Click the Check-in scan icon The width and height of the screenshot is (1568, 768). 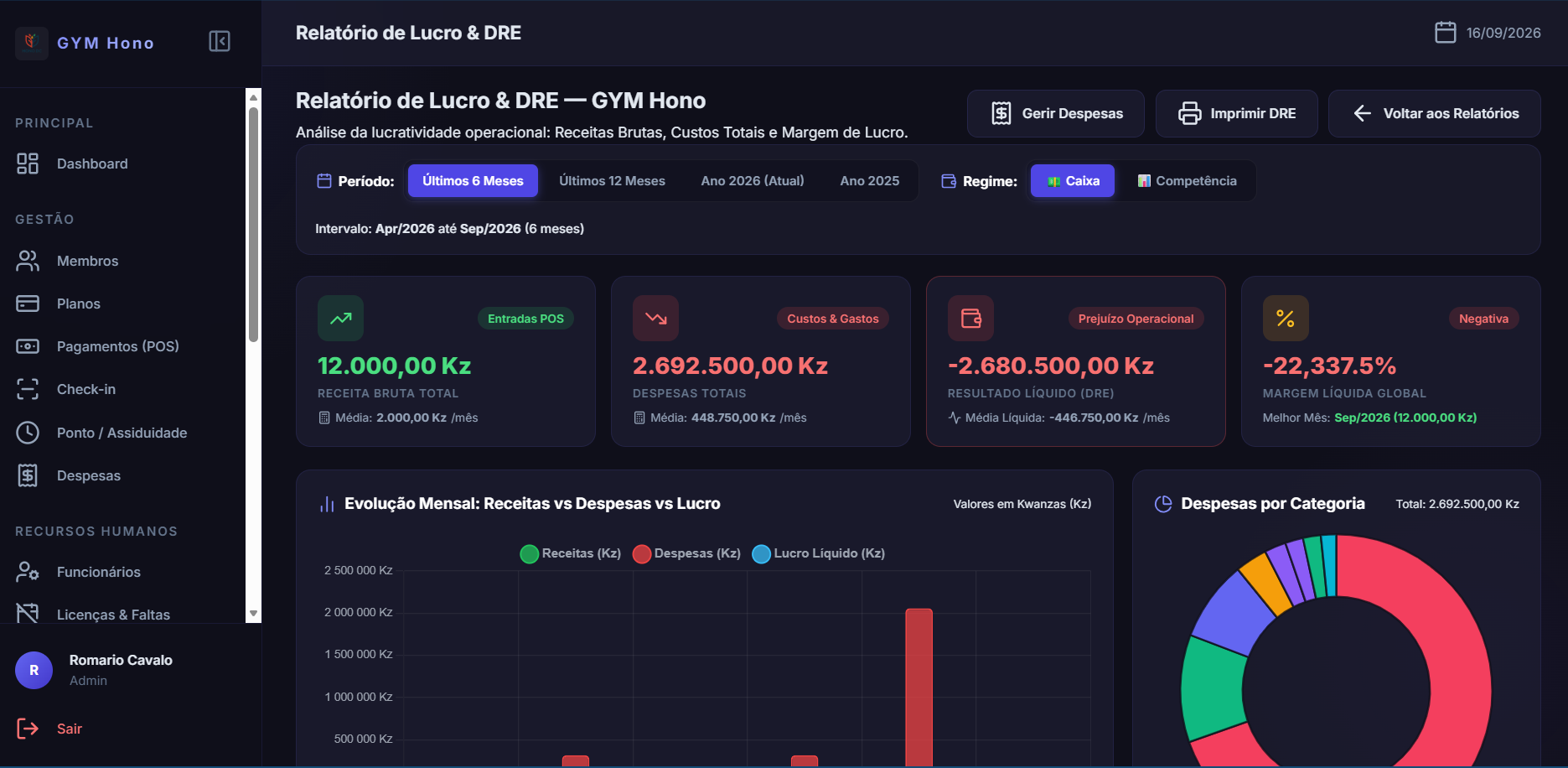pyautogui.click(x=28, y=389)
